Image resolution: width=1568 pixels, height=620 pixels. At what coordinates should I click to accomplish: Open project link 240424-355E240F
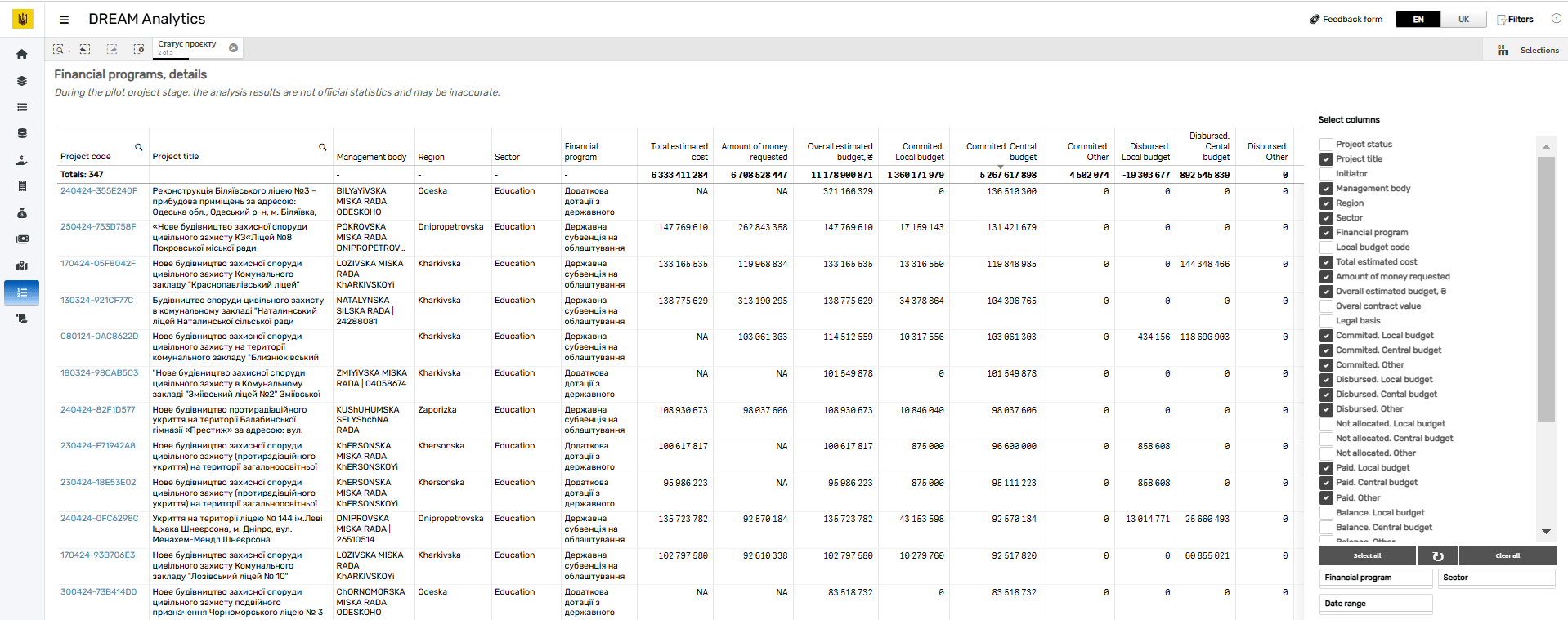(x=99, y=191)
